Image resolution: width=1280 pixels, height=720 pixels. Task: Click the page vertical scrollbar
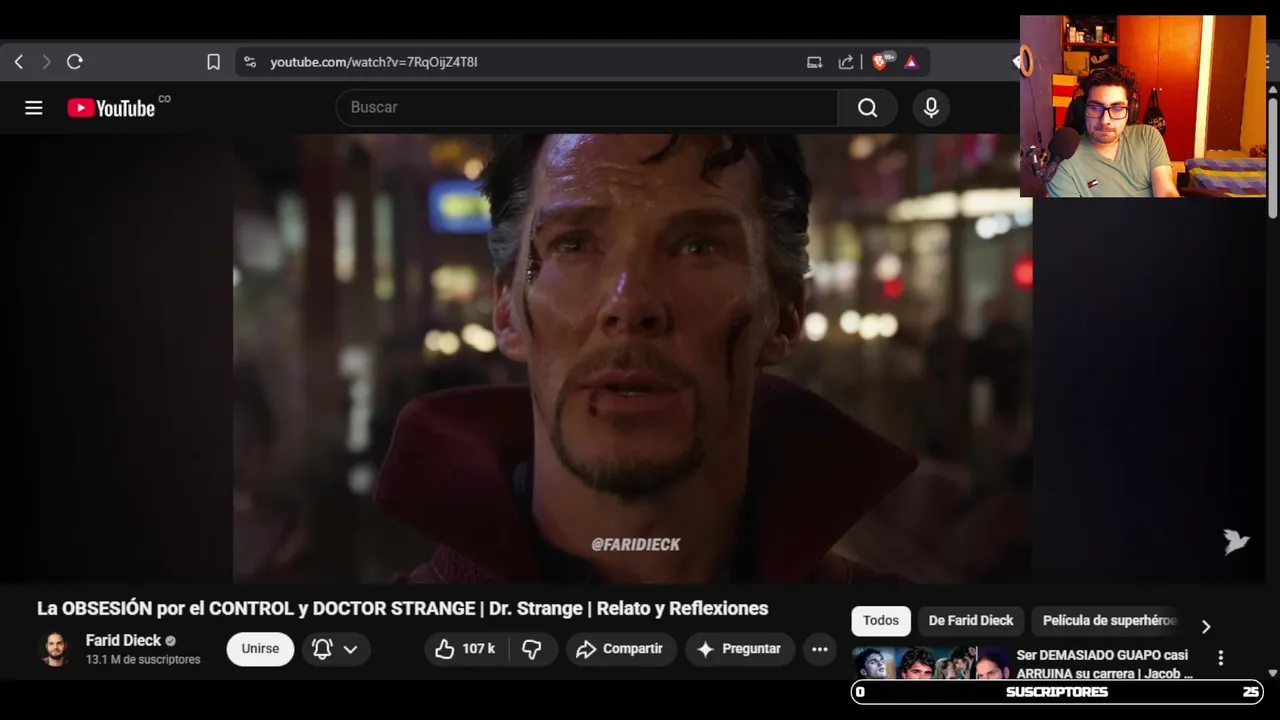click(x=1273, y=158)
